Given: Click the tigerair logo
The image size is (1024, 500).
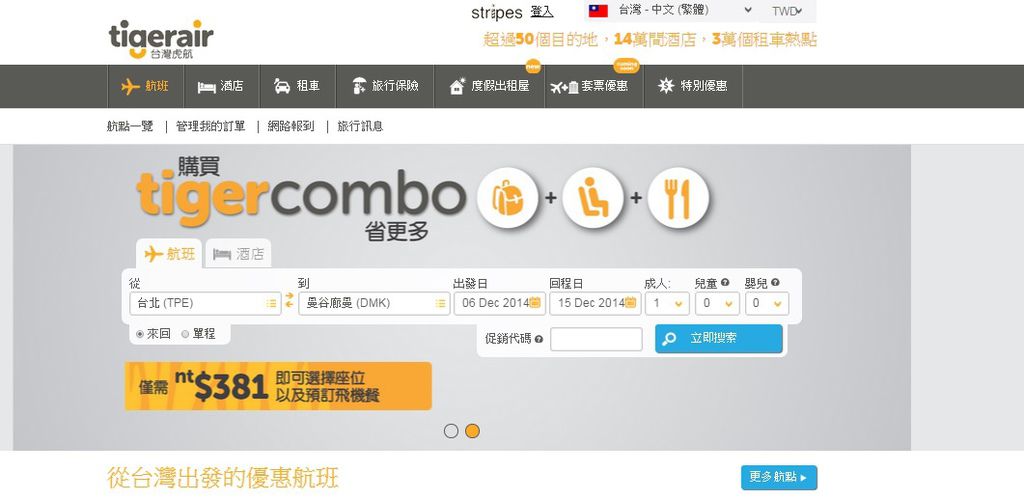Looking at the screenshot, I should click(x=161, y=39).
